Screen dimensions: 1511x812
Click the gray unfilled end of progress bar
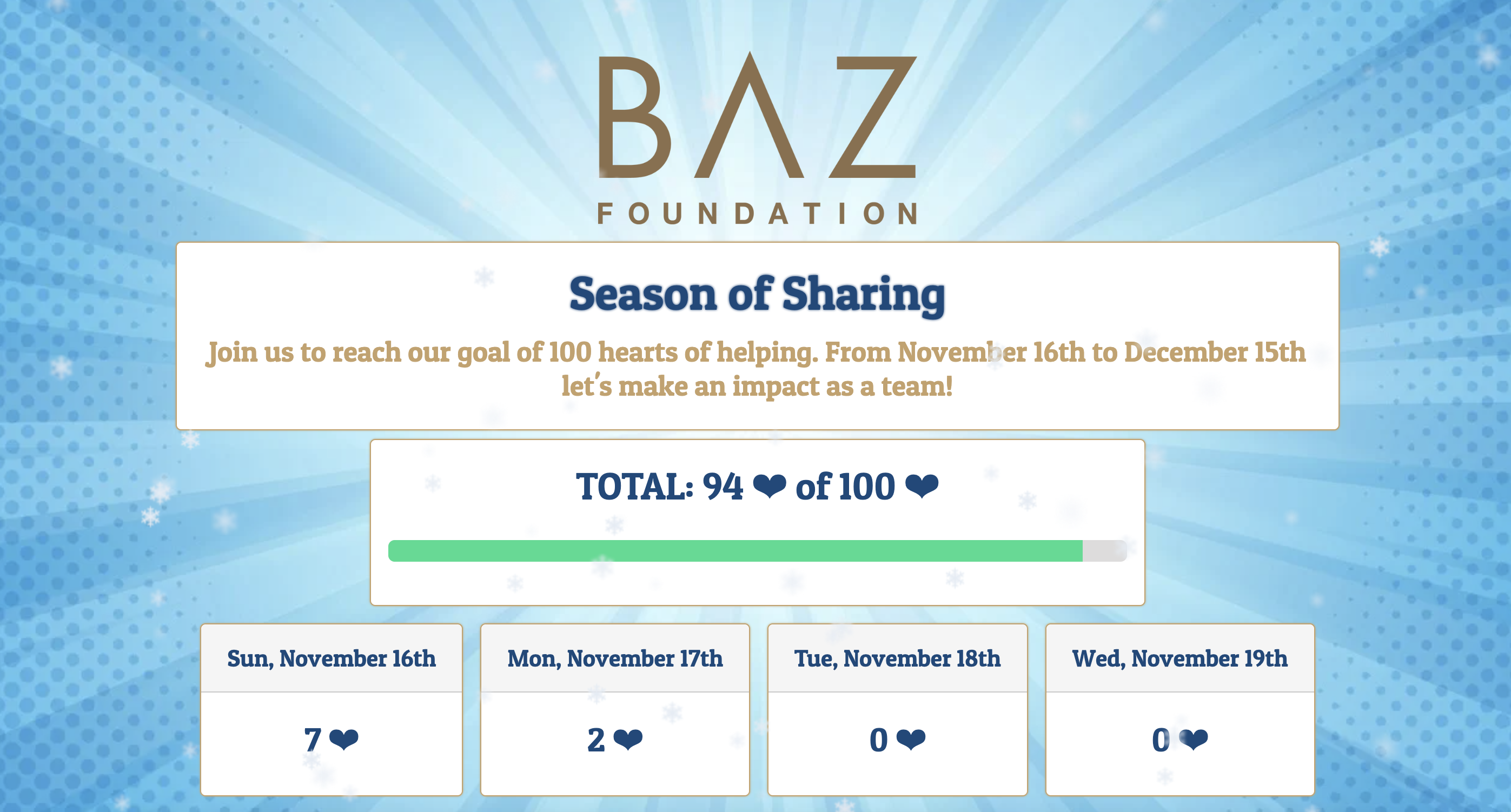(1104, 551)
